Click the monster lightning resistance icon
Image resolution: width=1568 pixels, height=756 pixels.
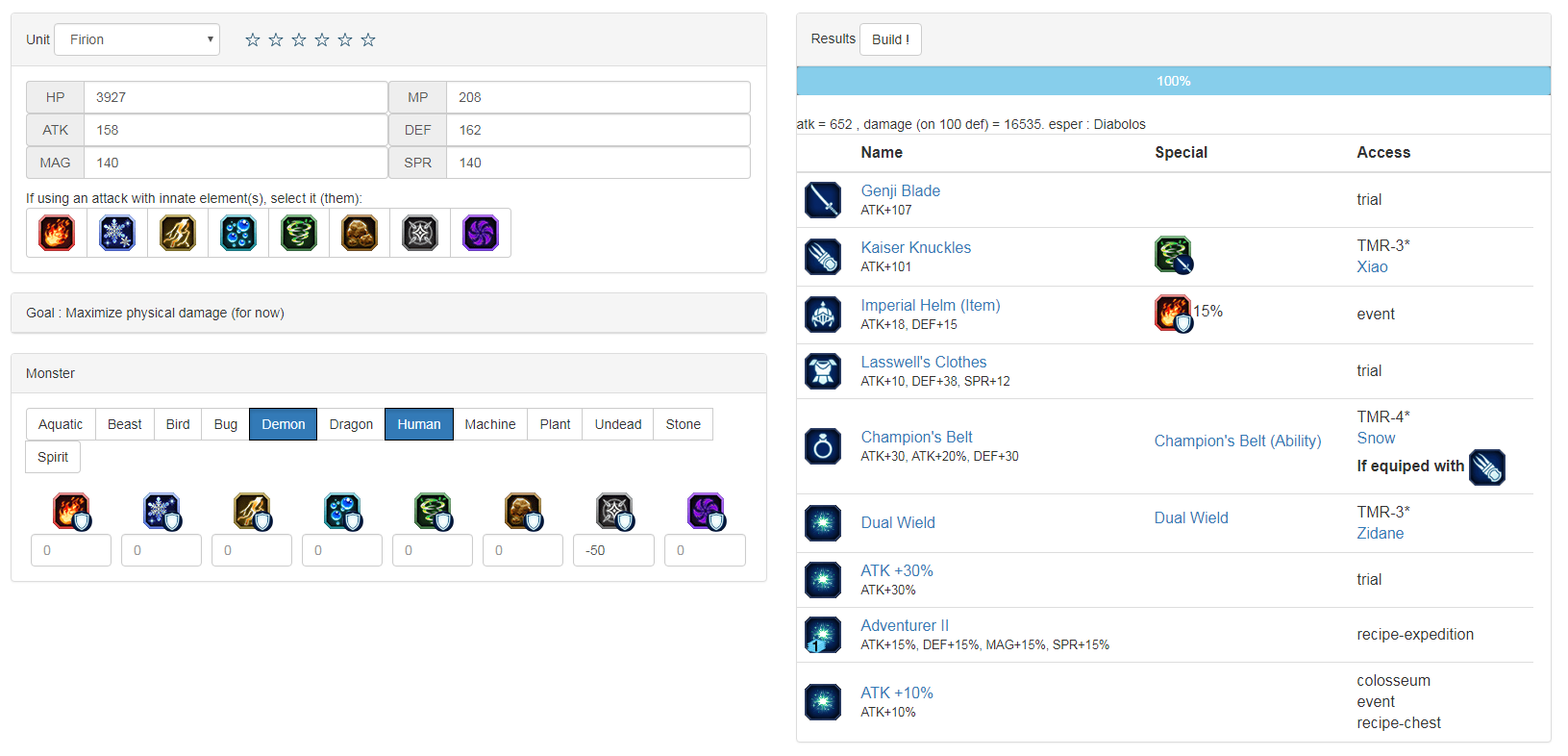pos(252,512)
